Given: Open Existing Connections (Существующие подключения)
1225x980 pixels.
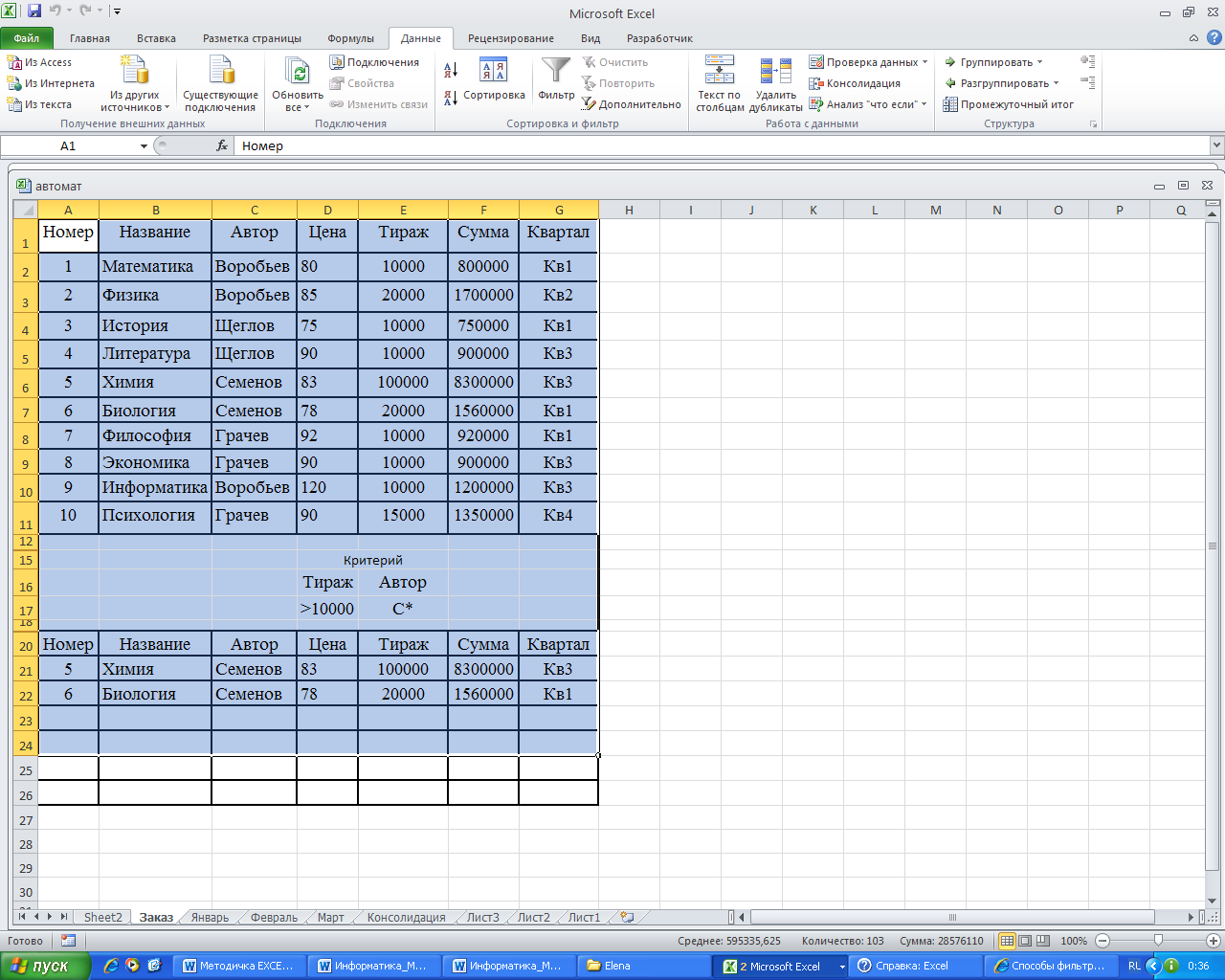Looking at the screenshot, I should (x=221, y=84).
